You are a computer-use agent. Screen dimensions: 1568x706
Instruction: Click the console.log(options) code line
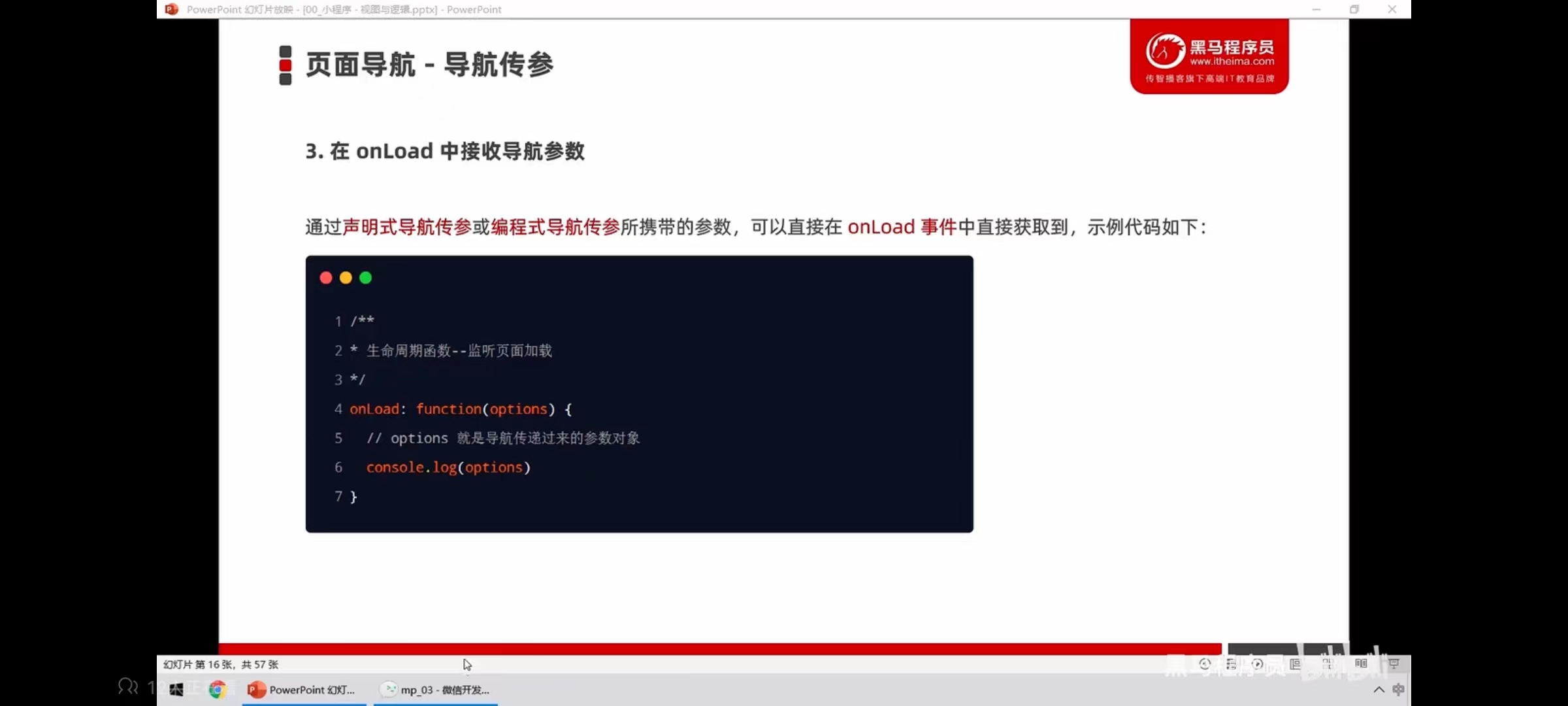point(448,467)
